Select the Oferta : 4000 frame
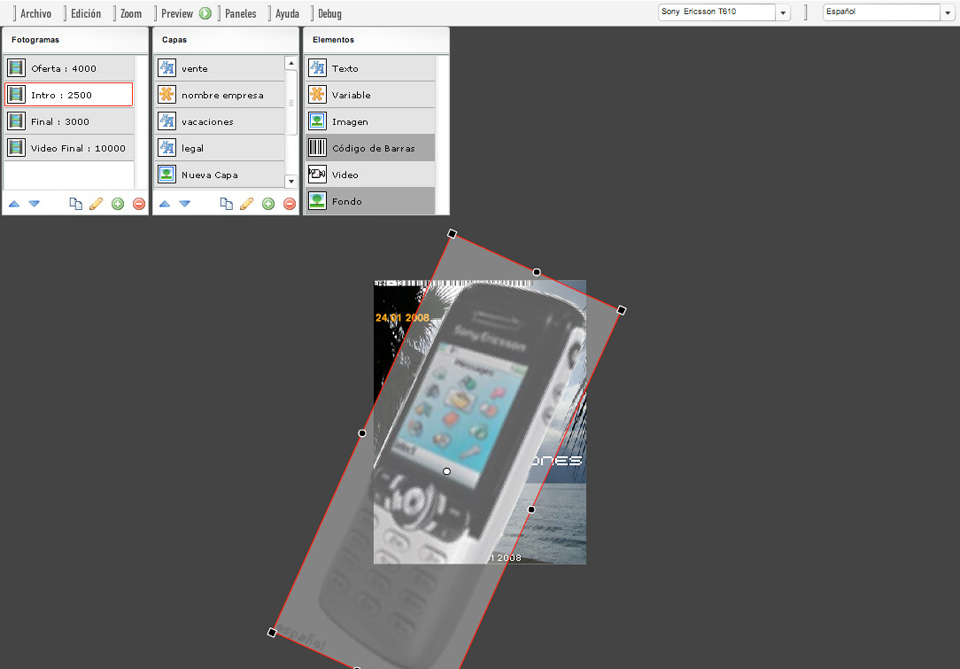Viewport: 960px width, 669px height. click(69, 69)
